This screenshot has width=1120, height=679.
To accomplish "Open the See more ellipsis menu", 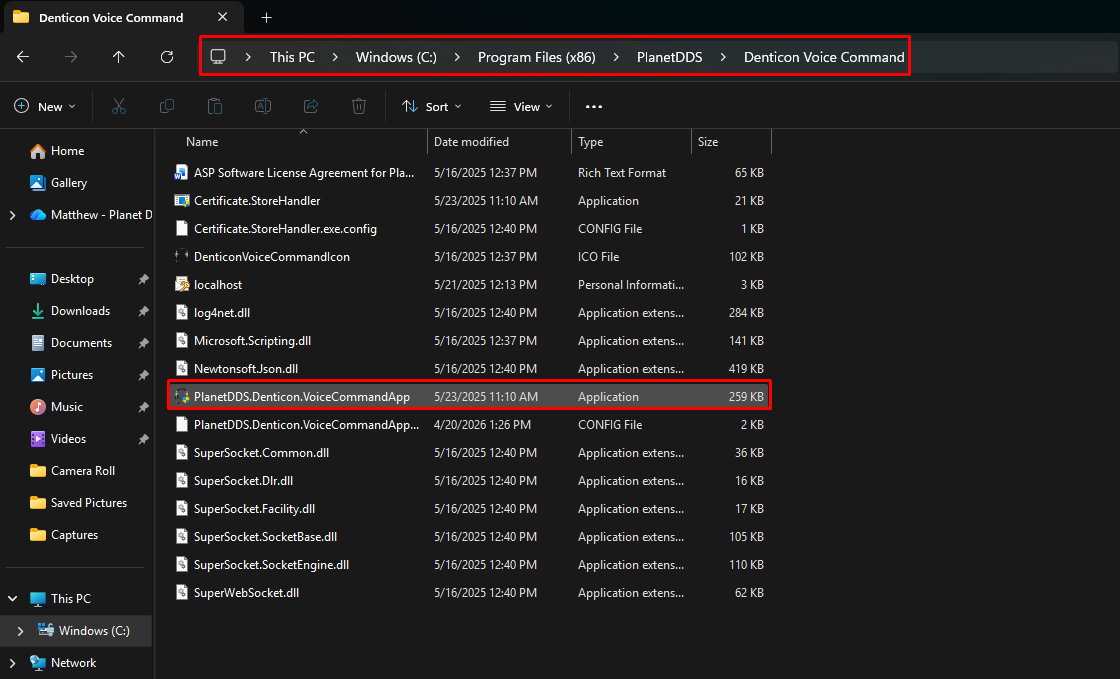I will point(594,106).
